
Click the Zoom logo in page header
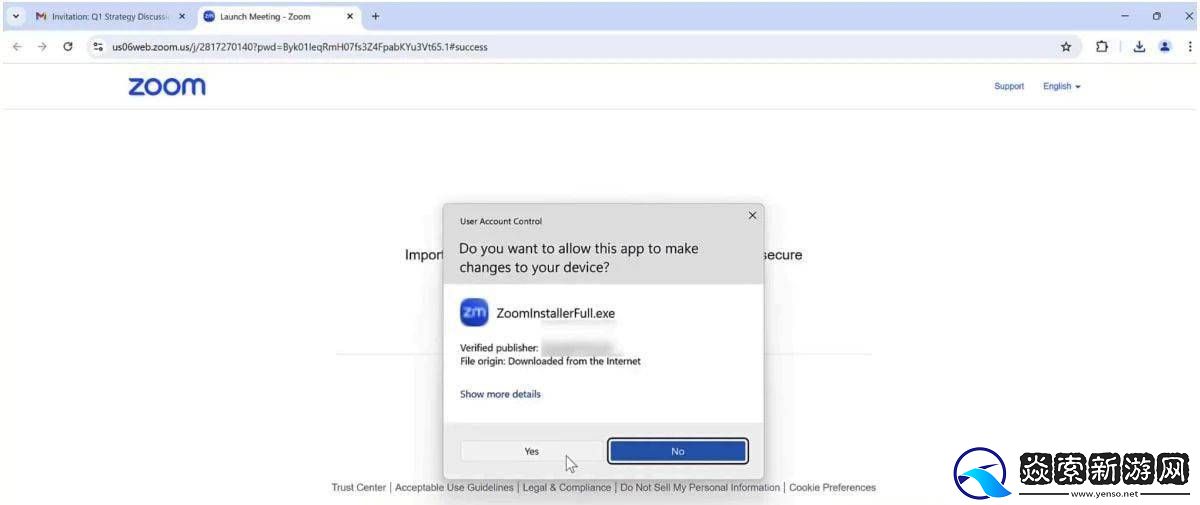click(167, 86)
